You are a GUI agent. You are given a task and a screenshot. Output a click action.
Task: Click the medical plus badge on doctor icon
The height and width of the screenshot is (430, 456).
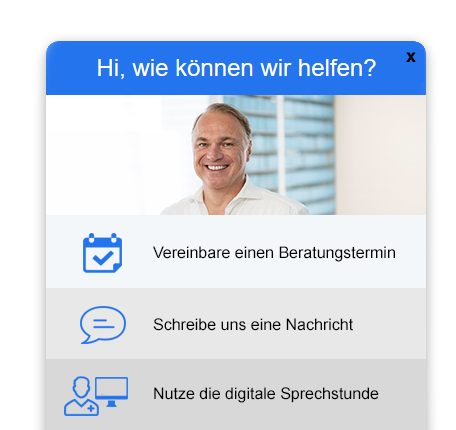click(91, 408)
